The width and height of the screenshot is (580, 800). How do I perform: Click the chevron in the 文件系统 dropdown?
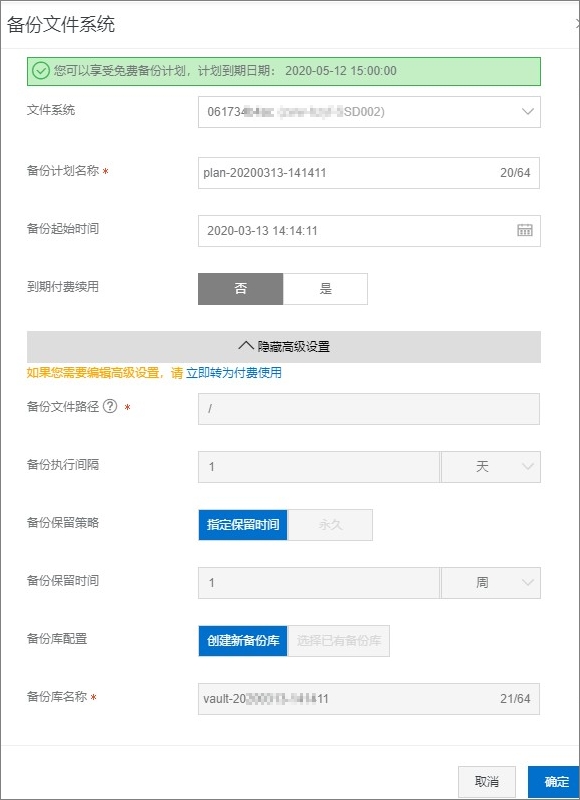click(x=528, y=111)
